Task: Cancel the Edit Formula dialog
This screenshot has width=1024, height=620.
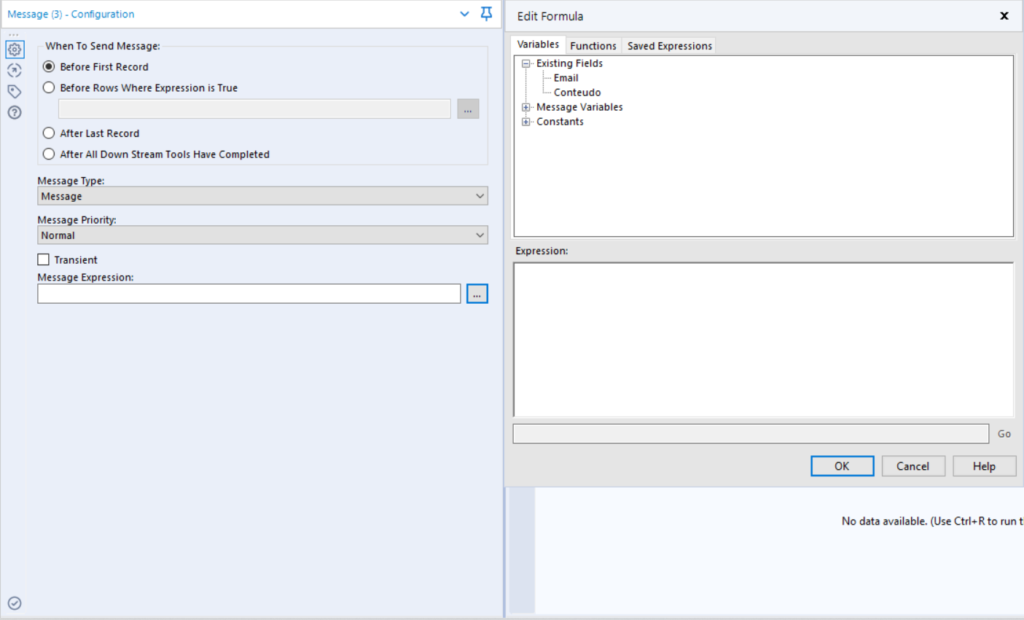Action: [913, 466]
